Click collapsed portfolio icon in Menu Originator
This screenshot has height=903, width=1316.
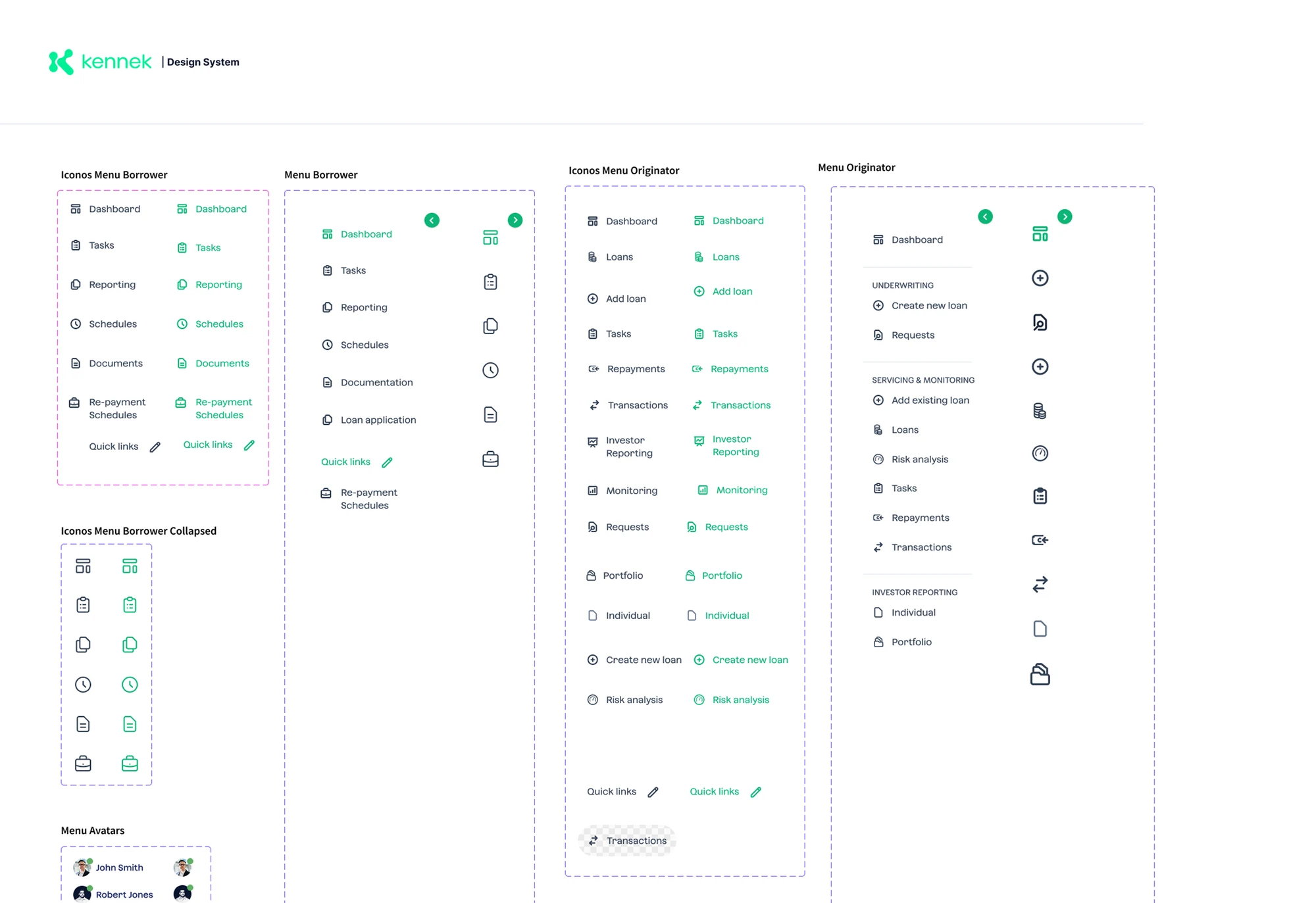pyautogui.click(x=1040, y=674)
